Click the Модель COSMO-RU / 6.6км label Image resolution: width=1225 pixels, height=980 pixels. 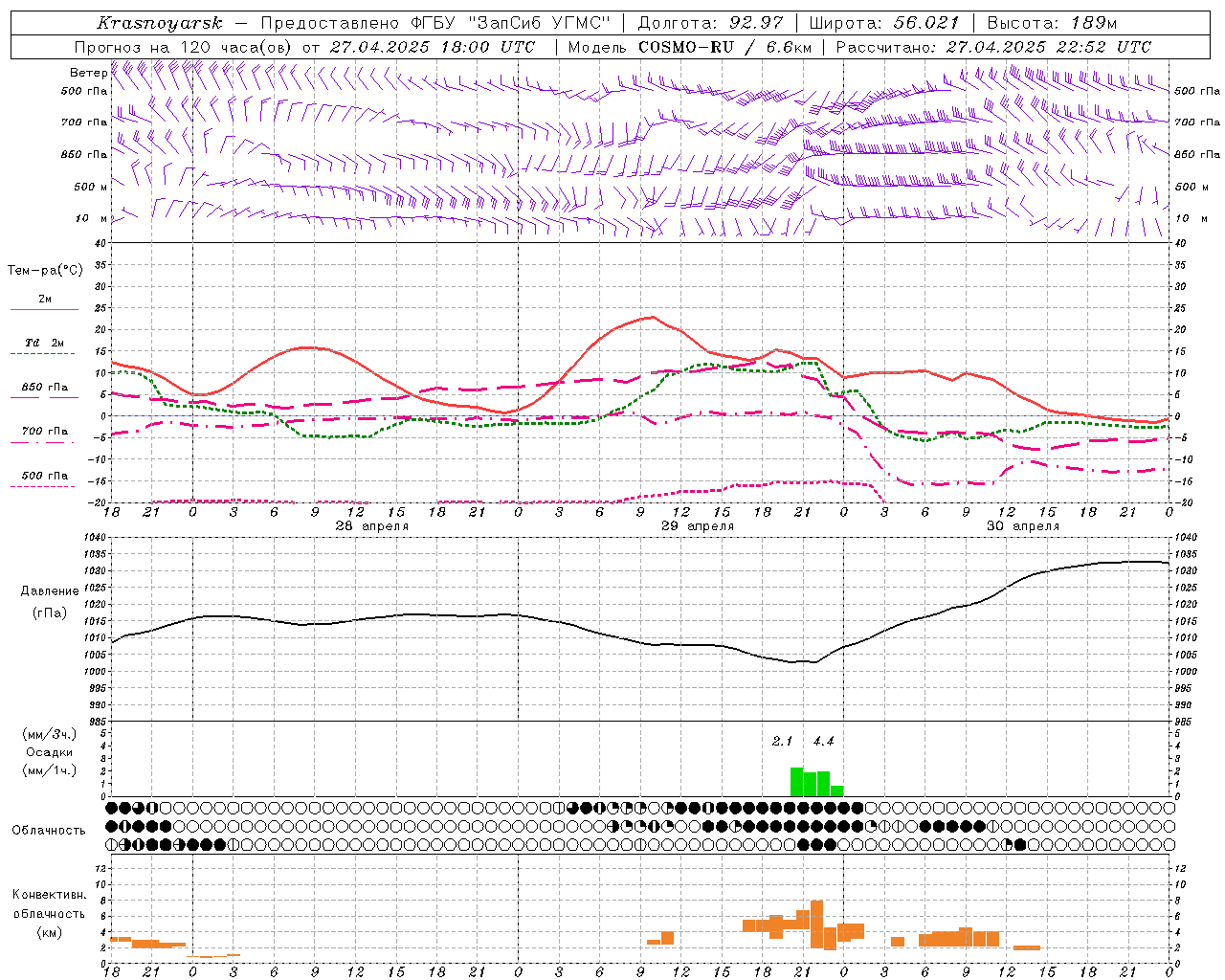coord(690,47)
